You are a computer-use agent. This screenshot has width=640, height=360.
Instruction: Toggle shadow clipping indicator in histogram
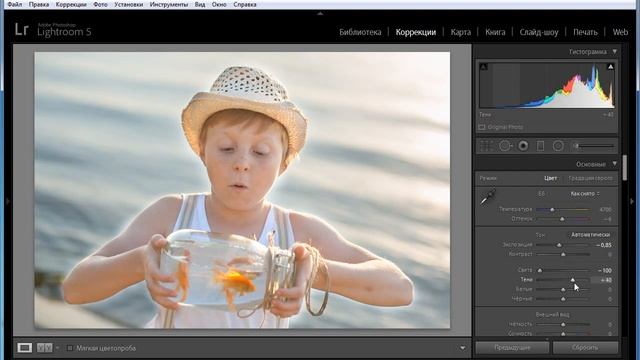[484, 67]
